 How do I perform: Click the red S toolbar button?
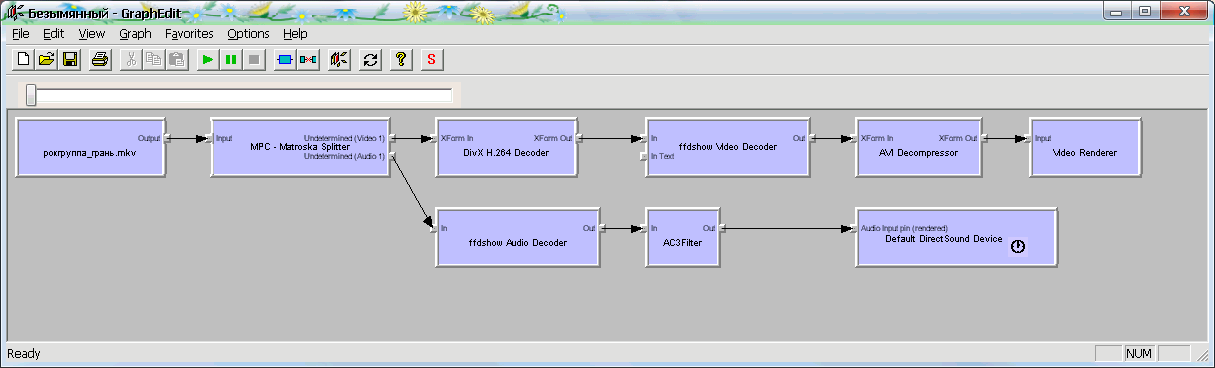432,60
